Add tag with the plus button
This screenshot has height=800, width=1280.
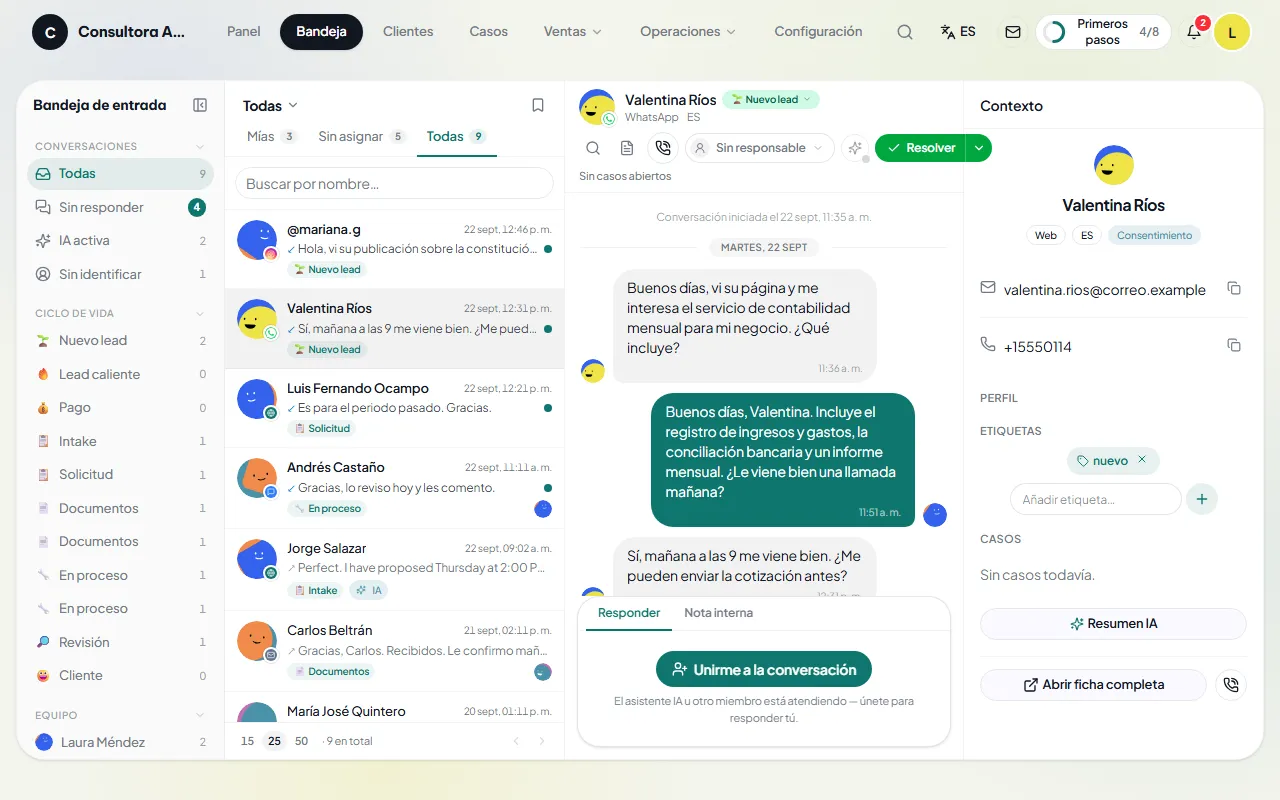(1202, 499)
